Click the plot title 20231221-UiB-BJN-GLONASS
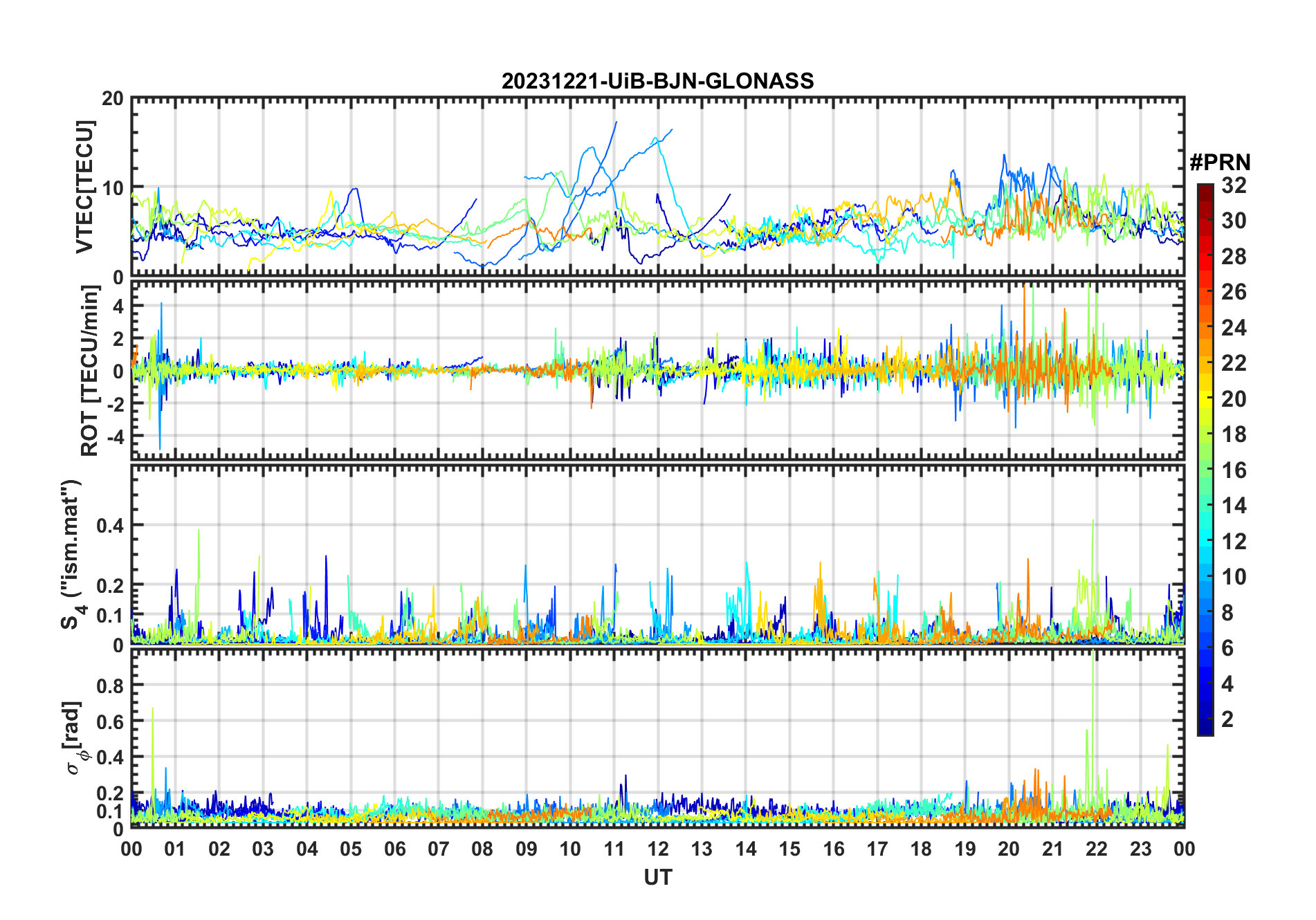Screen dimensions: 1316x920 click(x=657, y=81)
